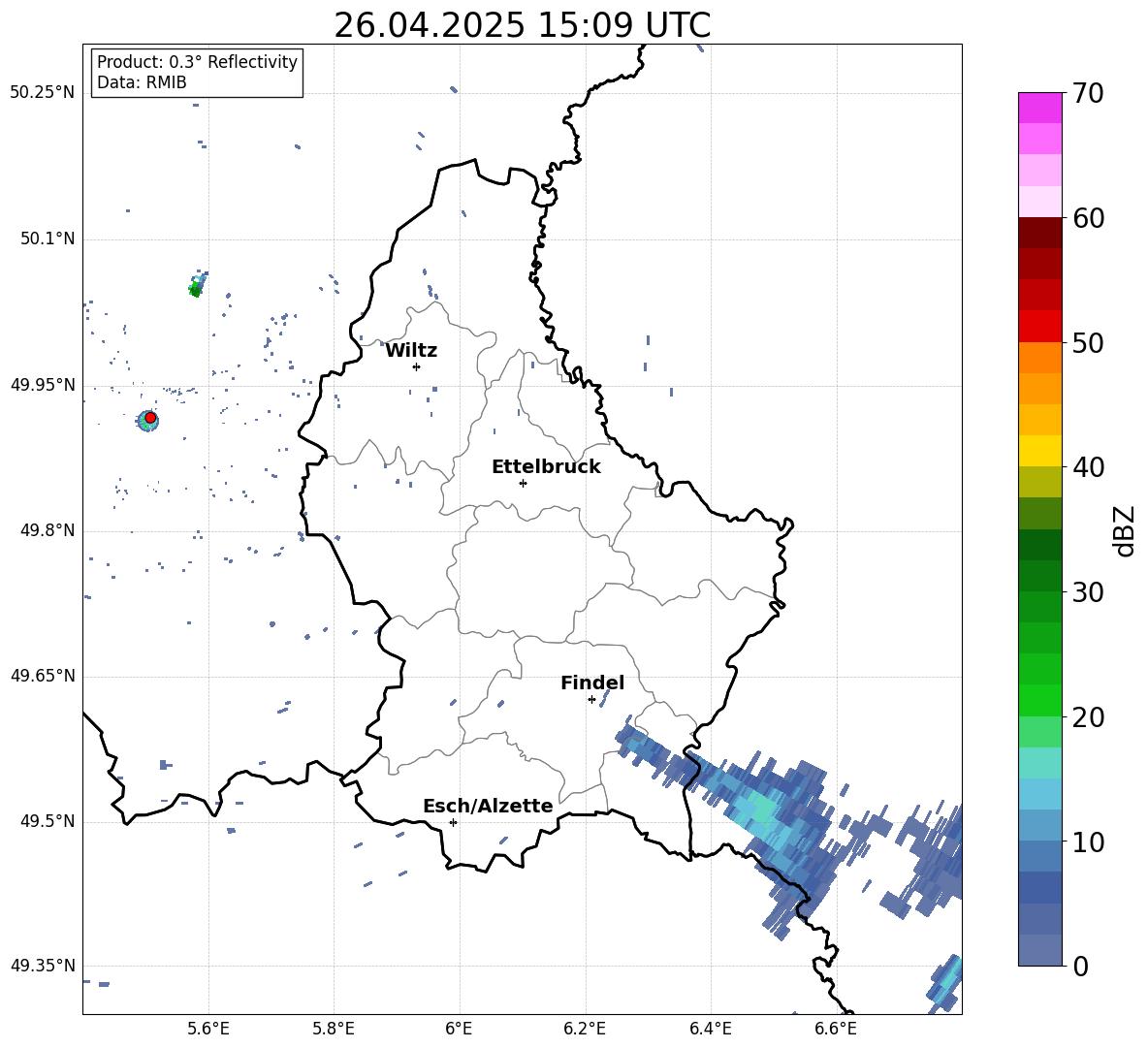1148x1048 pixels.
Task: Click the cross marker beside Findel
Action: pos(591,700)
